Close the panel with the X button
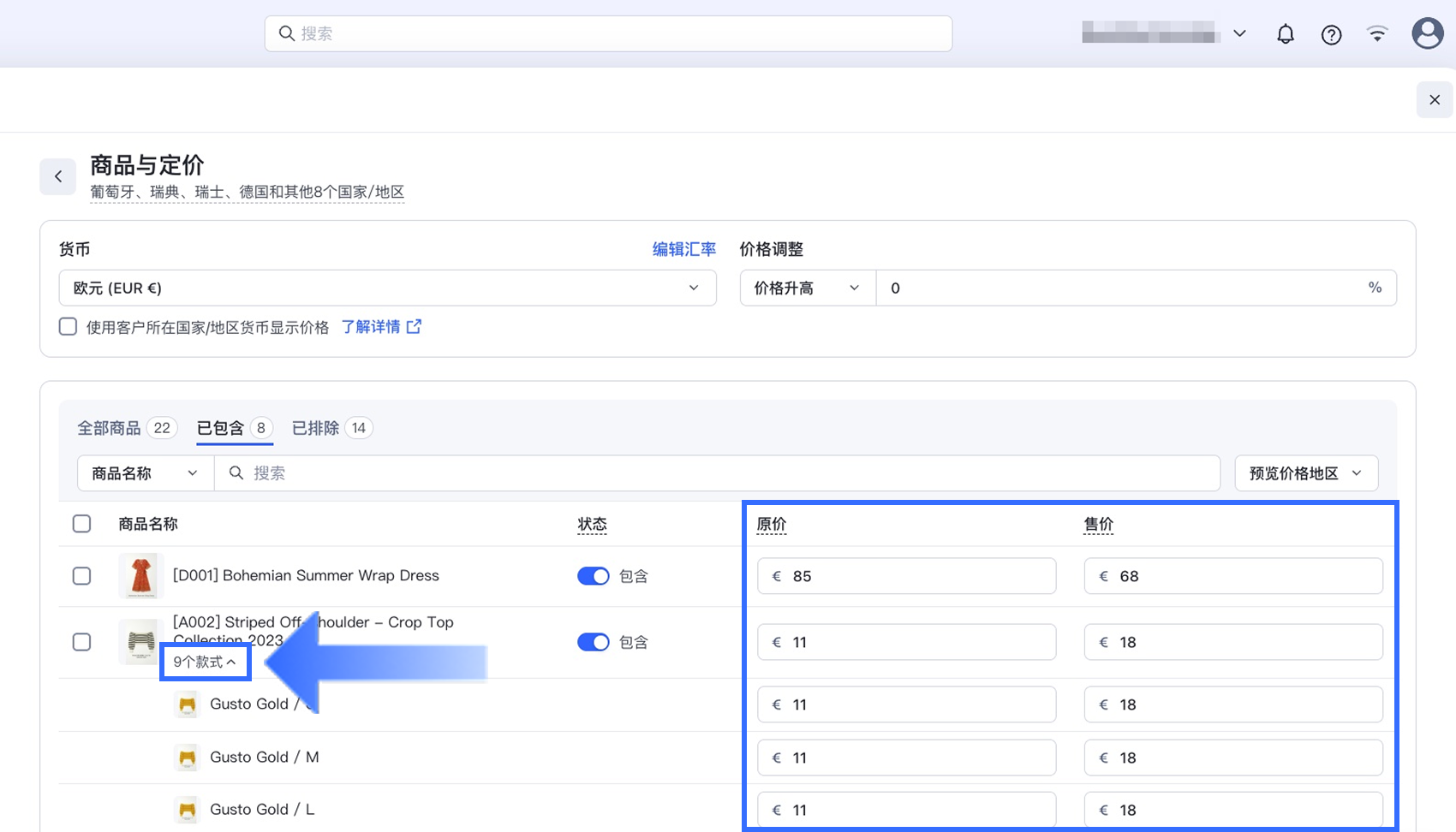Image resolution: width=1456 pixels, height=832 pixels. click(x=1435, y=100)
